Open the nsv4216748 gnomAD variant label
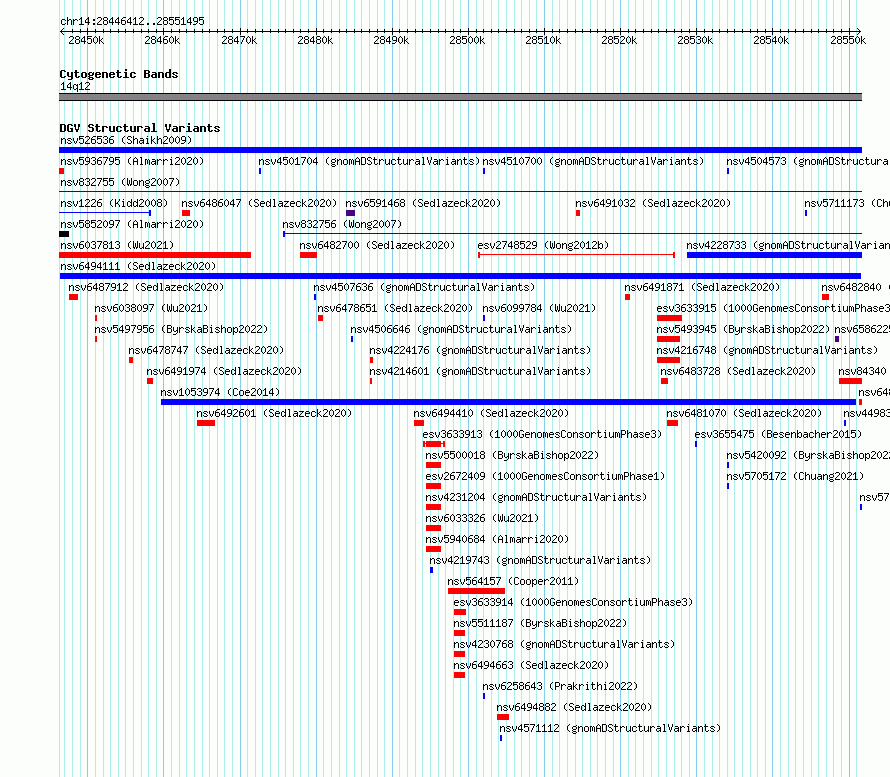 767,350
